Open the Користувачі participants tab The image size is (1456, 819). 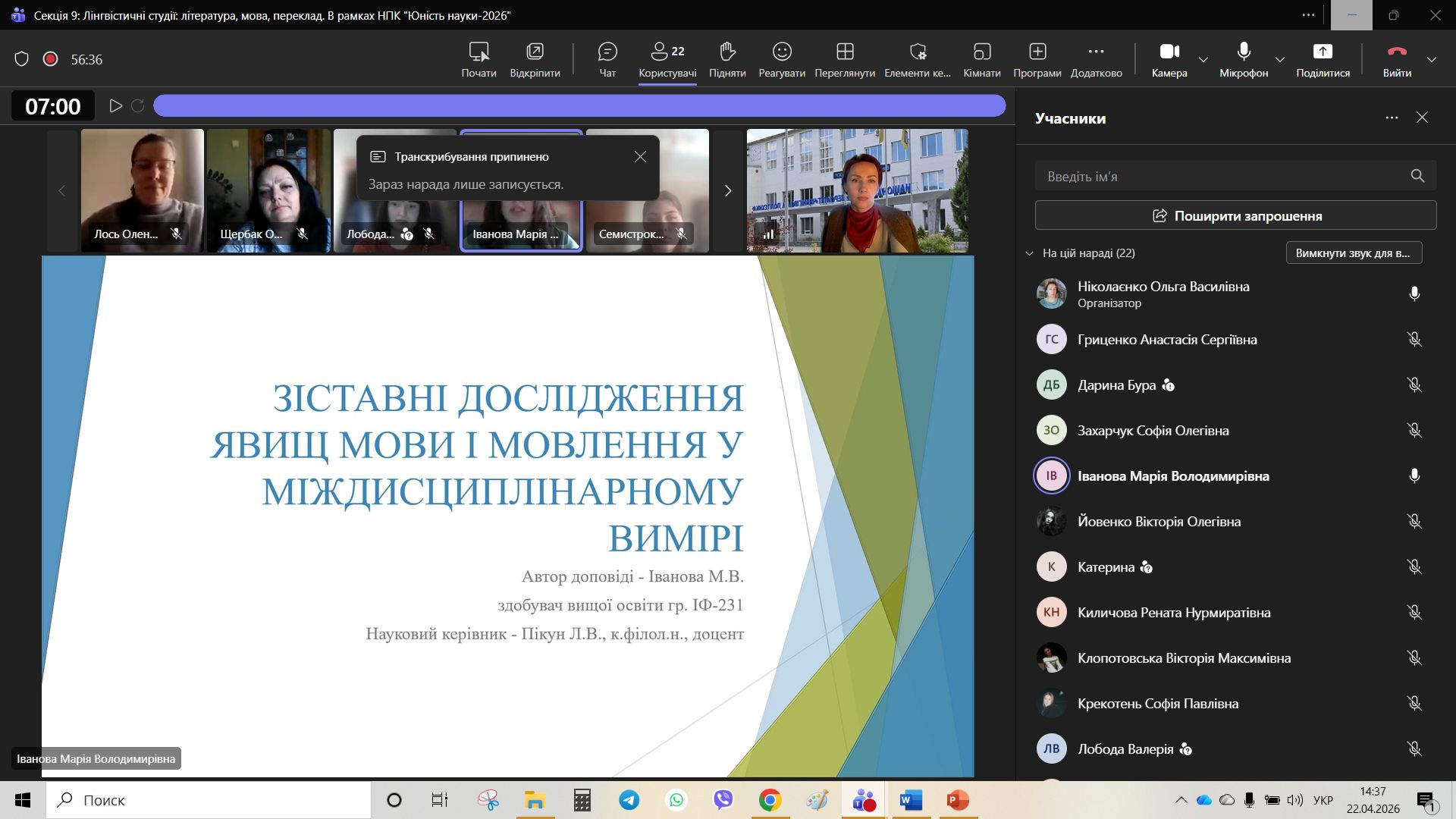pos(667,59)
